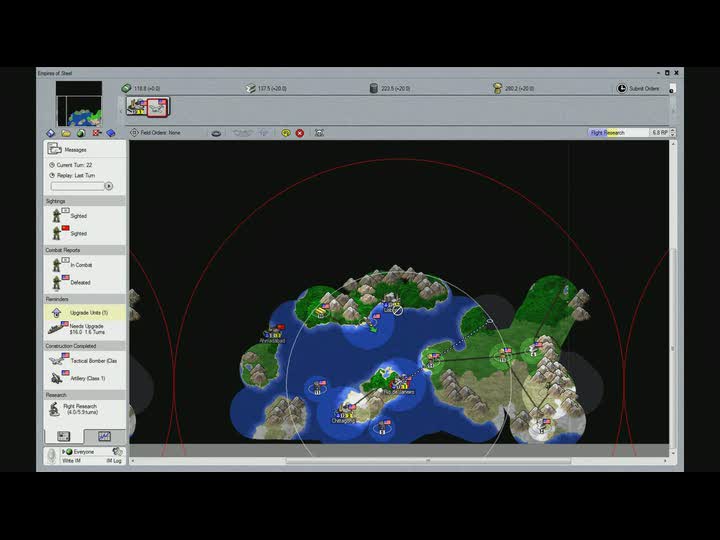Click the microphone icon in chat panel
Screen dimensions: 720x540
click(52, 456)
